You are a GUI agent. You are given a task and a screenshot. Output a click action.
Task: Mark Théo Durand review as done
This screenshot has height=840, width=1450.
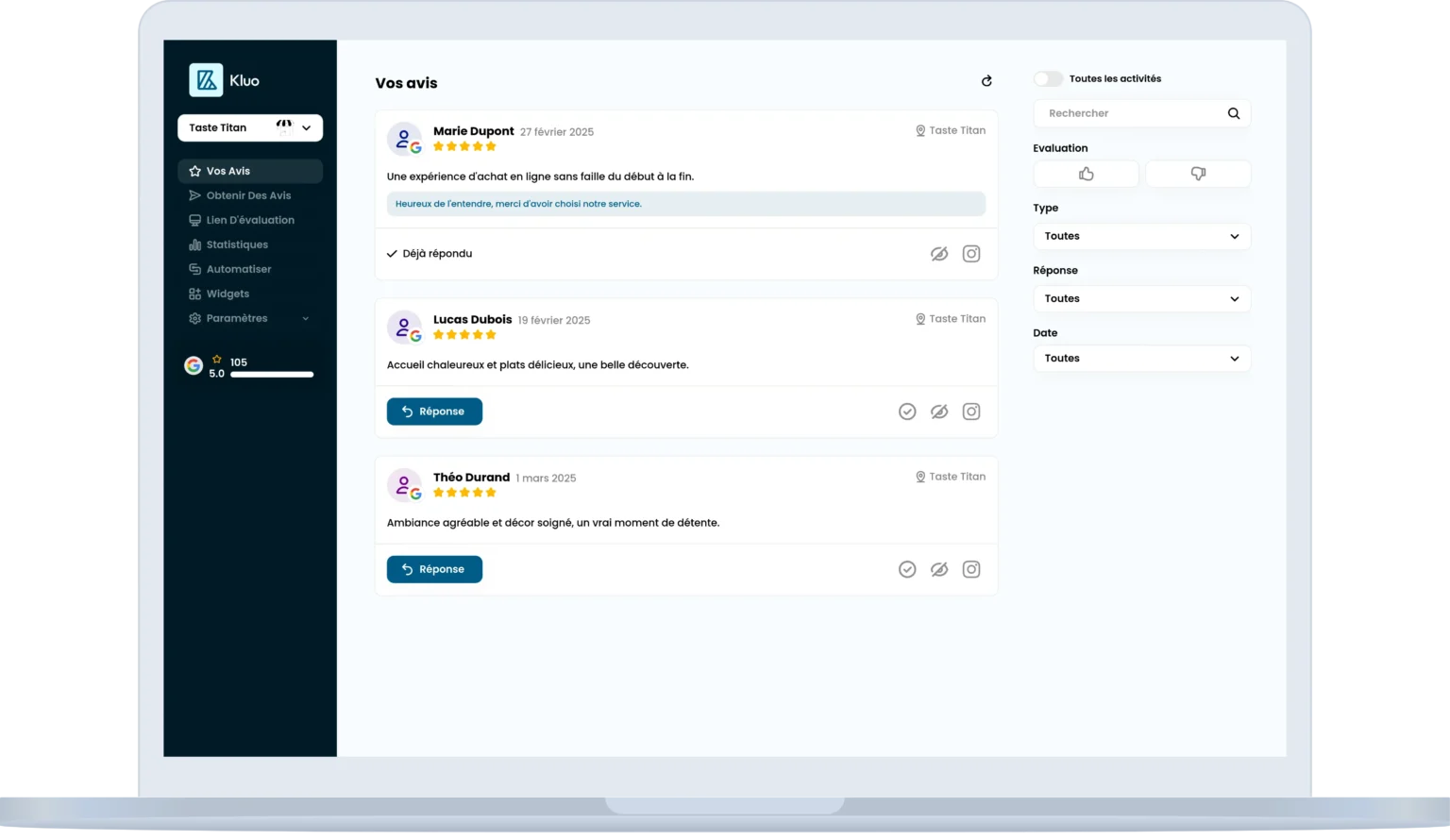(907, 569)
